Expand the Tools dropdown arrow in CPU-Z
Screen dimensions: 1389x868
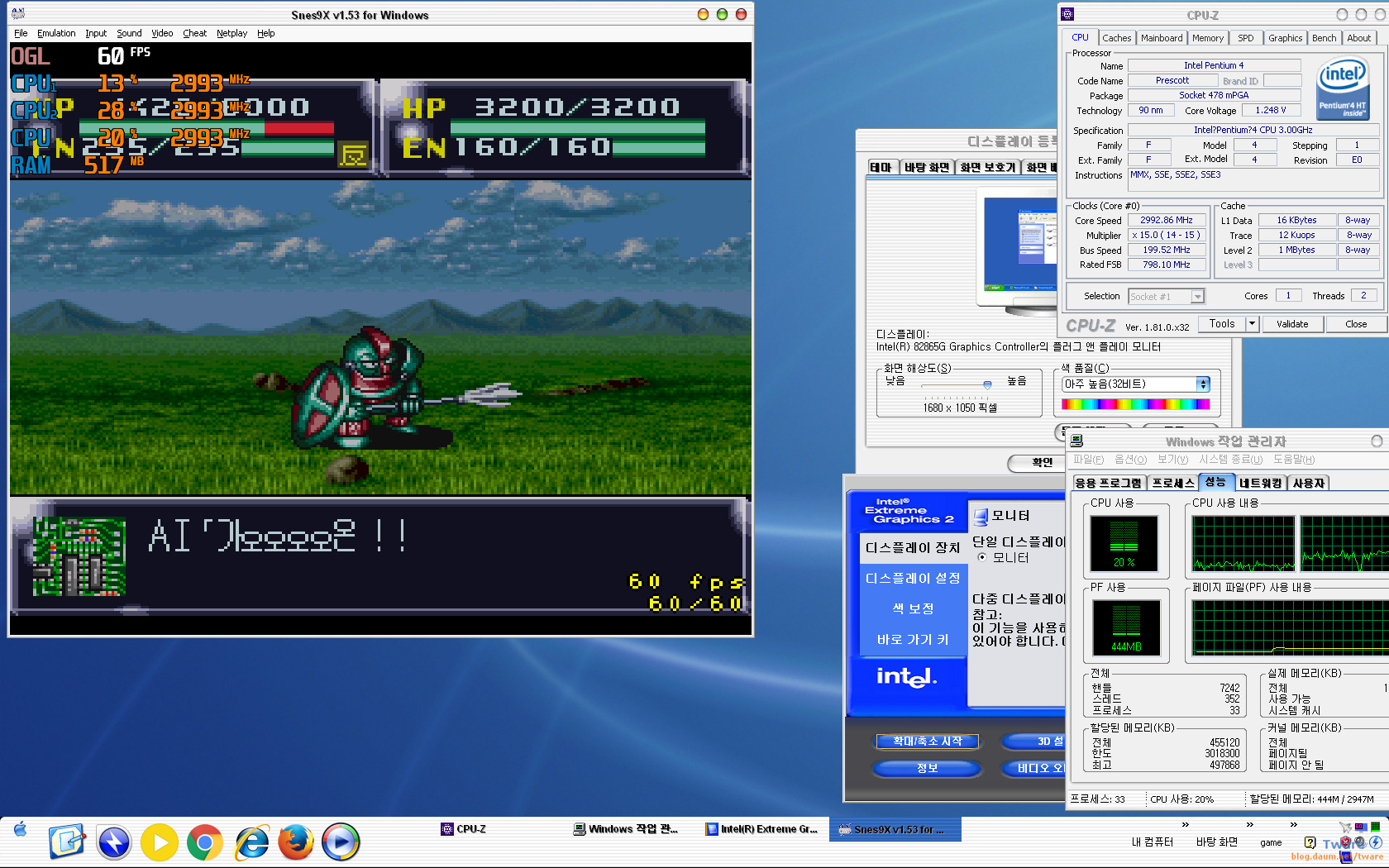(1252, 324)
